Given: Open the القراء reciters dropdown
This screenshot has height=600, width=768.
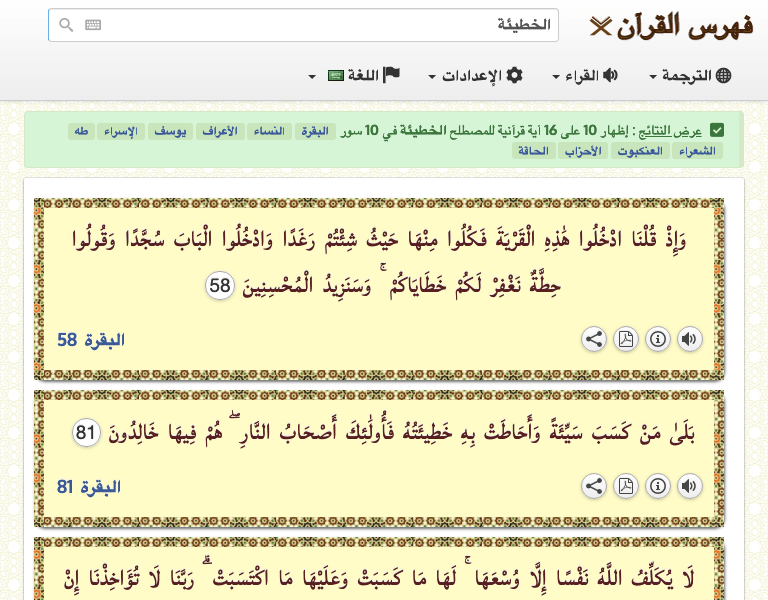Looking at the screenshot, I should (585, 75).
